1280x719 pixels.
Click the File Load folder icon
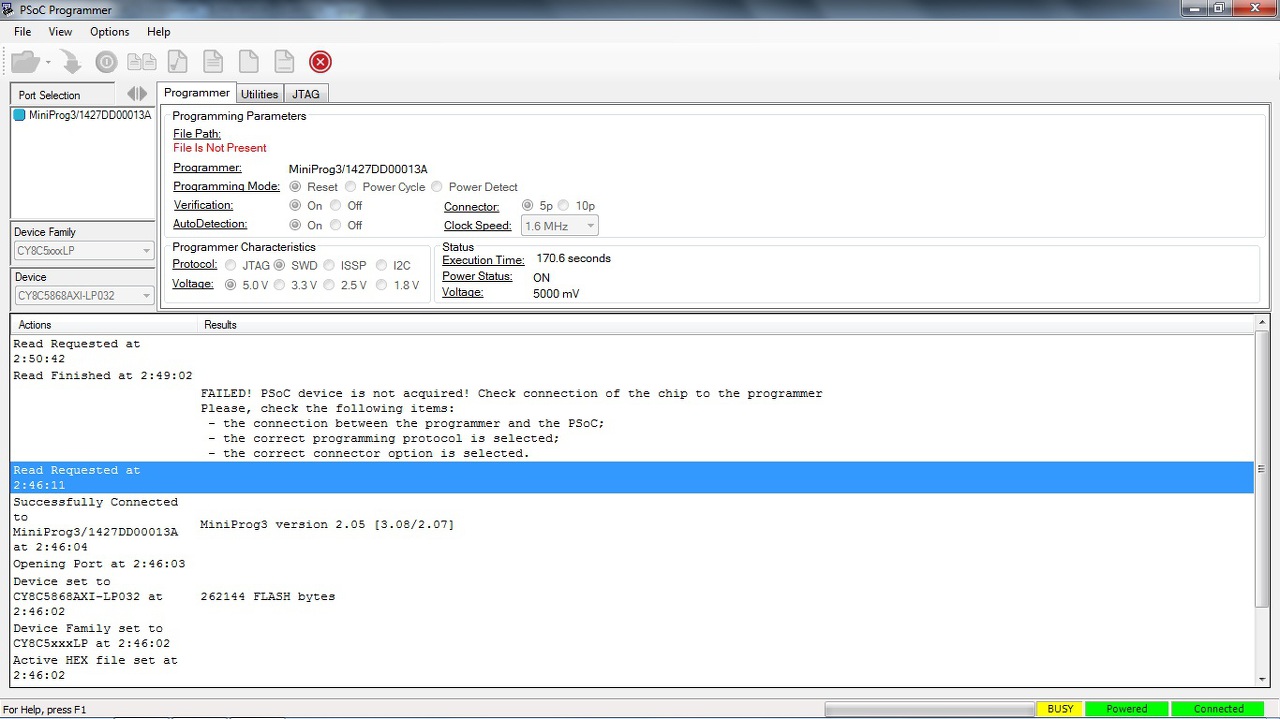coord(25,62)
